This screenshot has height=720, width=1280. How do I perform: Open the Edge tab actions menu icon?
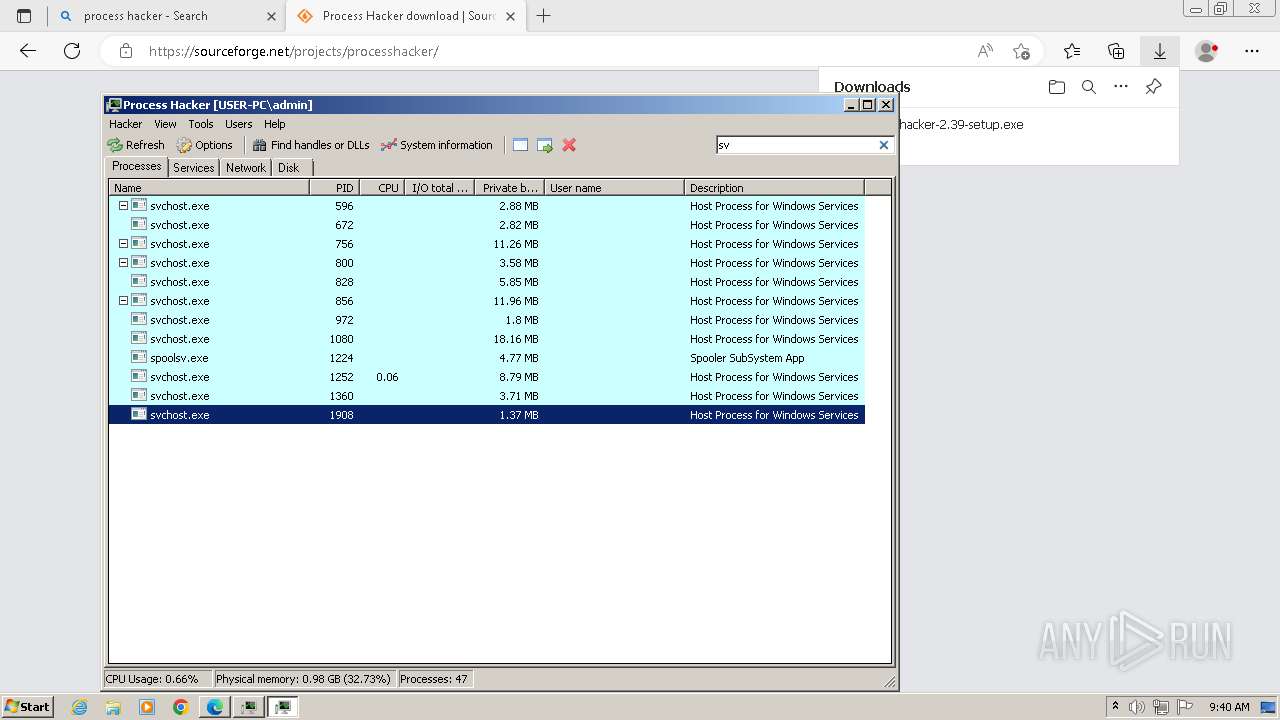click(x=24, y=16)
